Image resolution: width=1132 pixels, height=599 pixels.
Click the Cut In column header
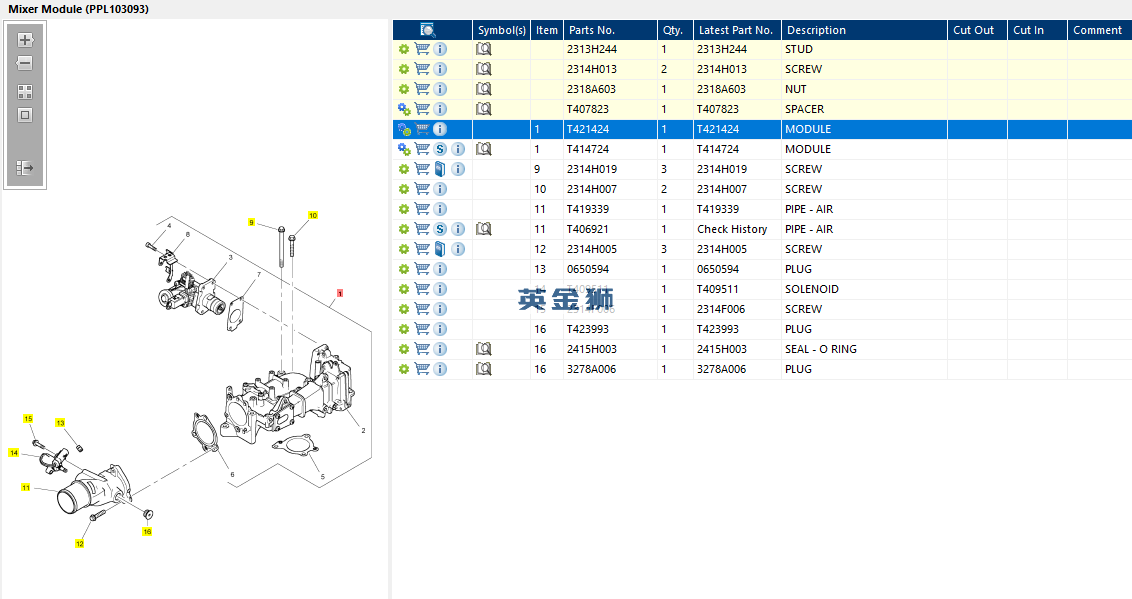pos(1037,30)
